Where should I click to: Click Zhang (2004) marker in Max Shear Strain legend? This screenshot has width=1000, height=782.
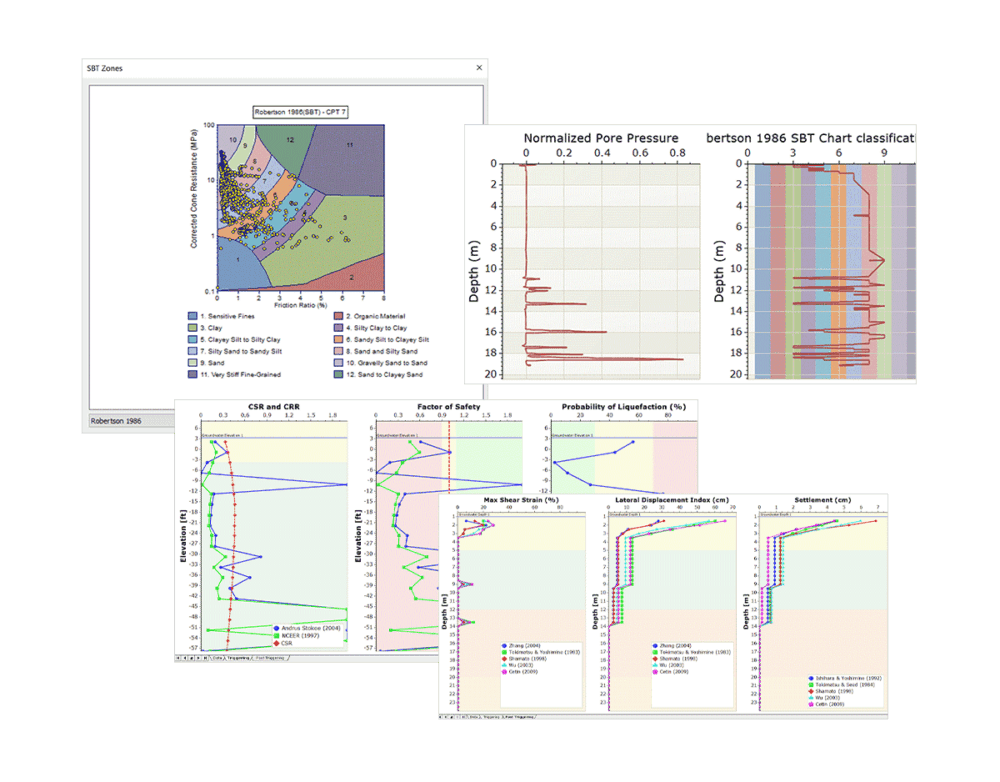(x=506, y=646)
